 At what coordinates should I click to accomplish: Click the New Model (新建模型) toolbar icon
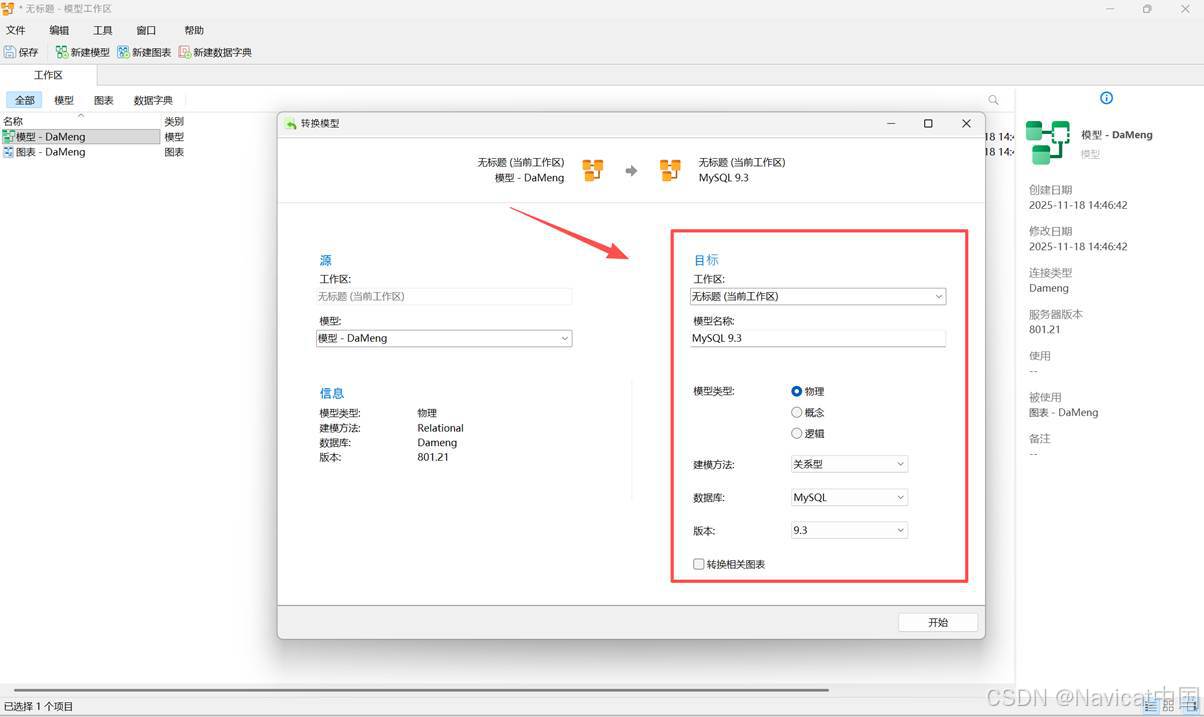tap(62, 52)
